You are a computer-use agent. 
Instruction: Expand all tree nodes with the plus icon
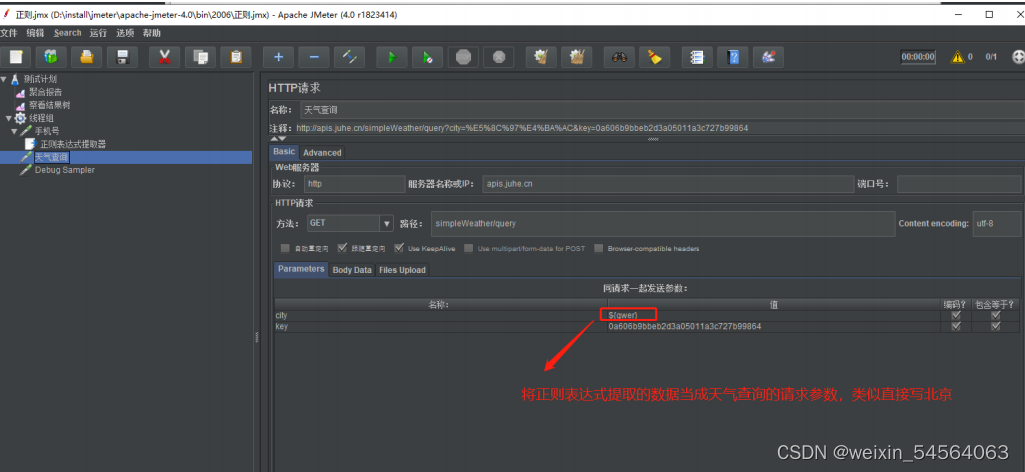pos(278,58)
